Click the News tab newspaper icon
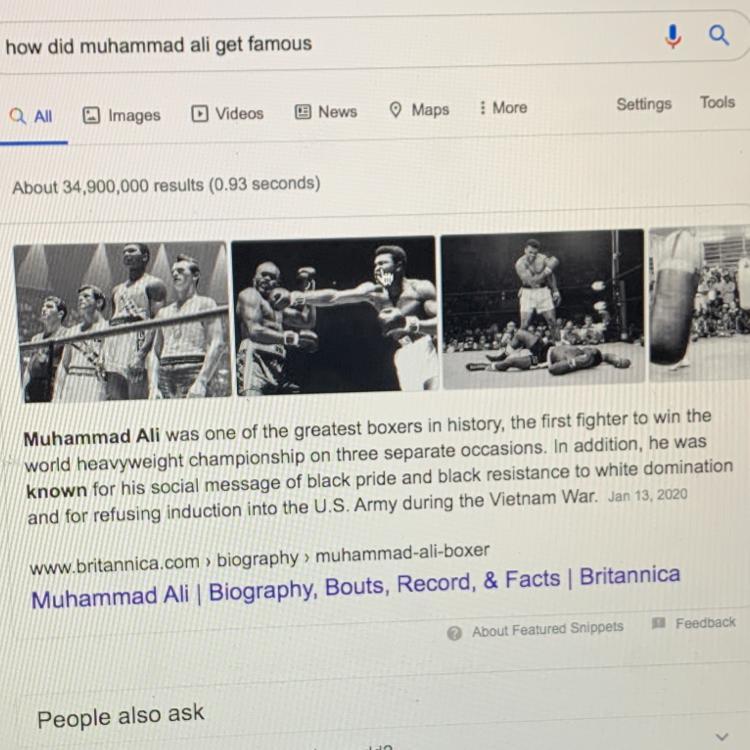 click(302, 112)
